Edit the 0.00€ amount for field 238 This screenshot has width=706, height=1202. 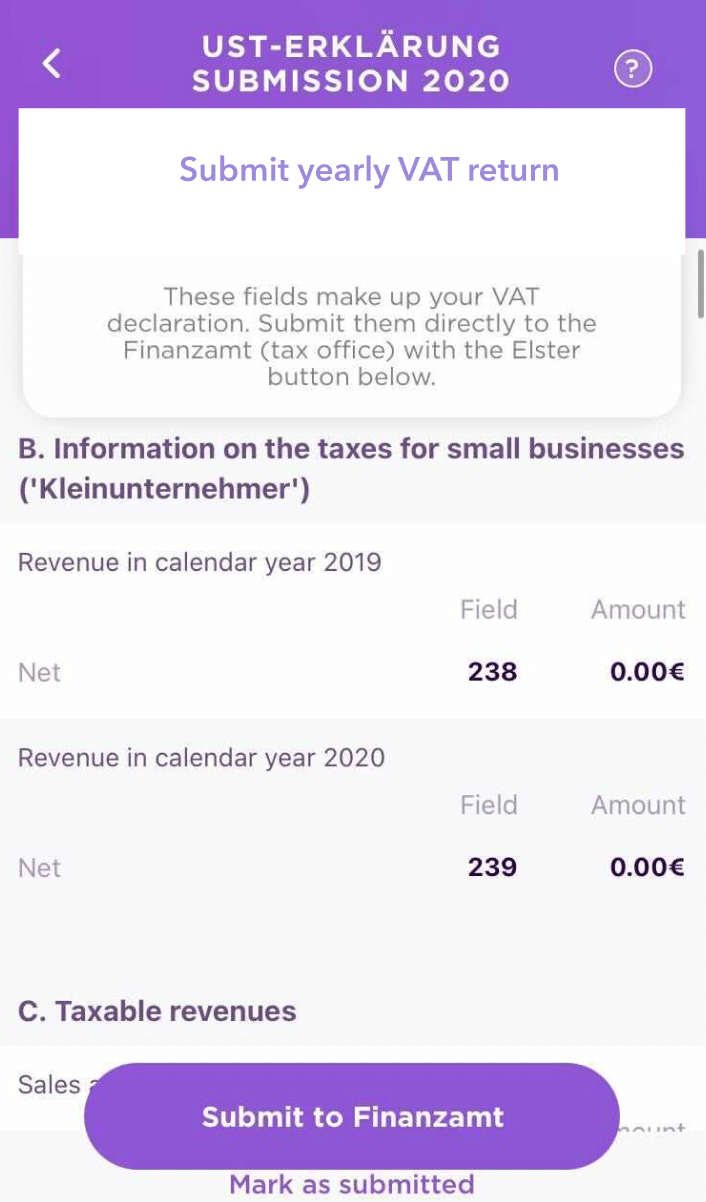click(x=647, y=671)
